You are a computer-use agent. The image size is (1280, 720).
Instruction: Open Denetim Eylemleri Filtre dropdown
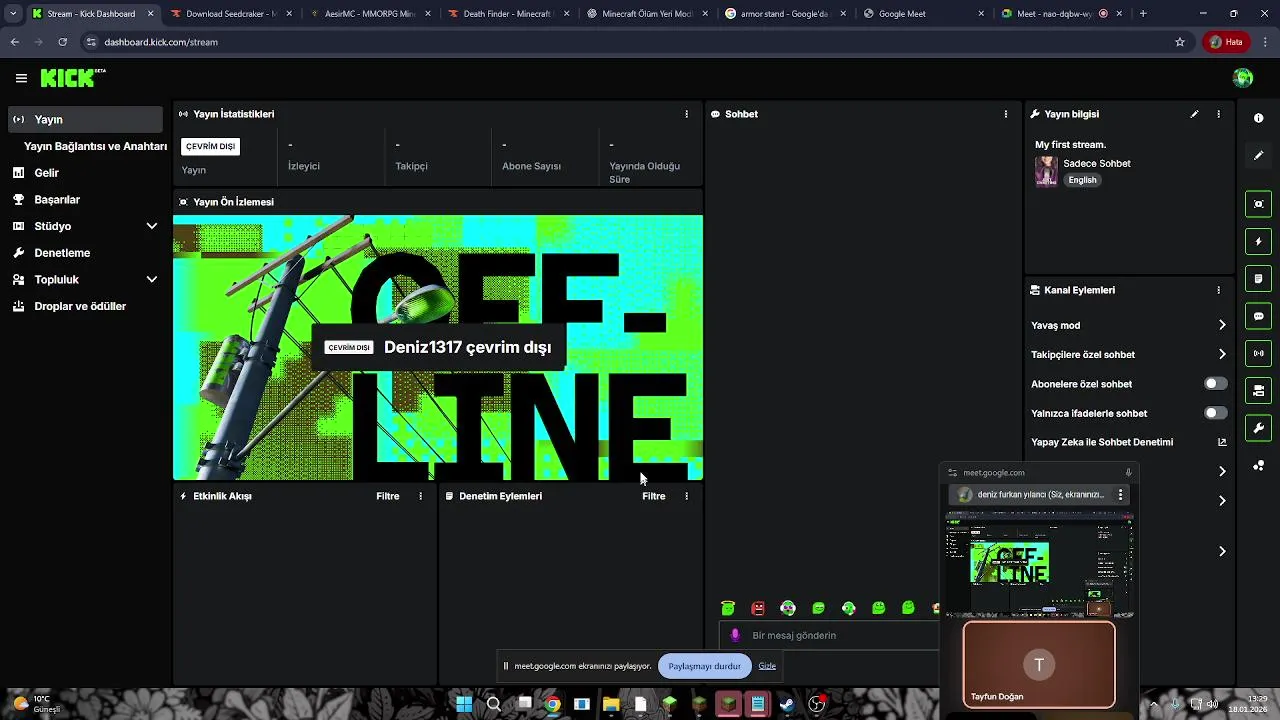(654, 496)
